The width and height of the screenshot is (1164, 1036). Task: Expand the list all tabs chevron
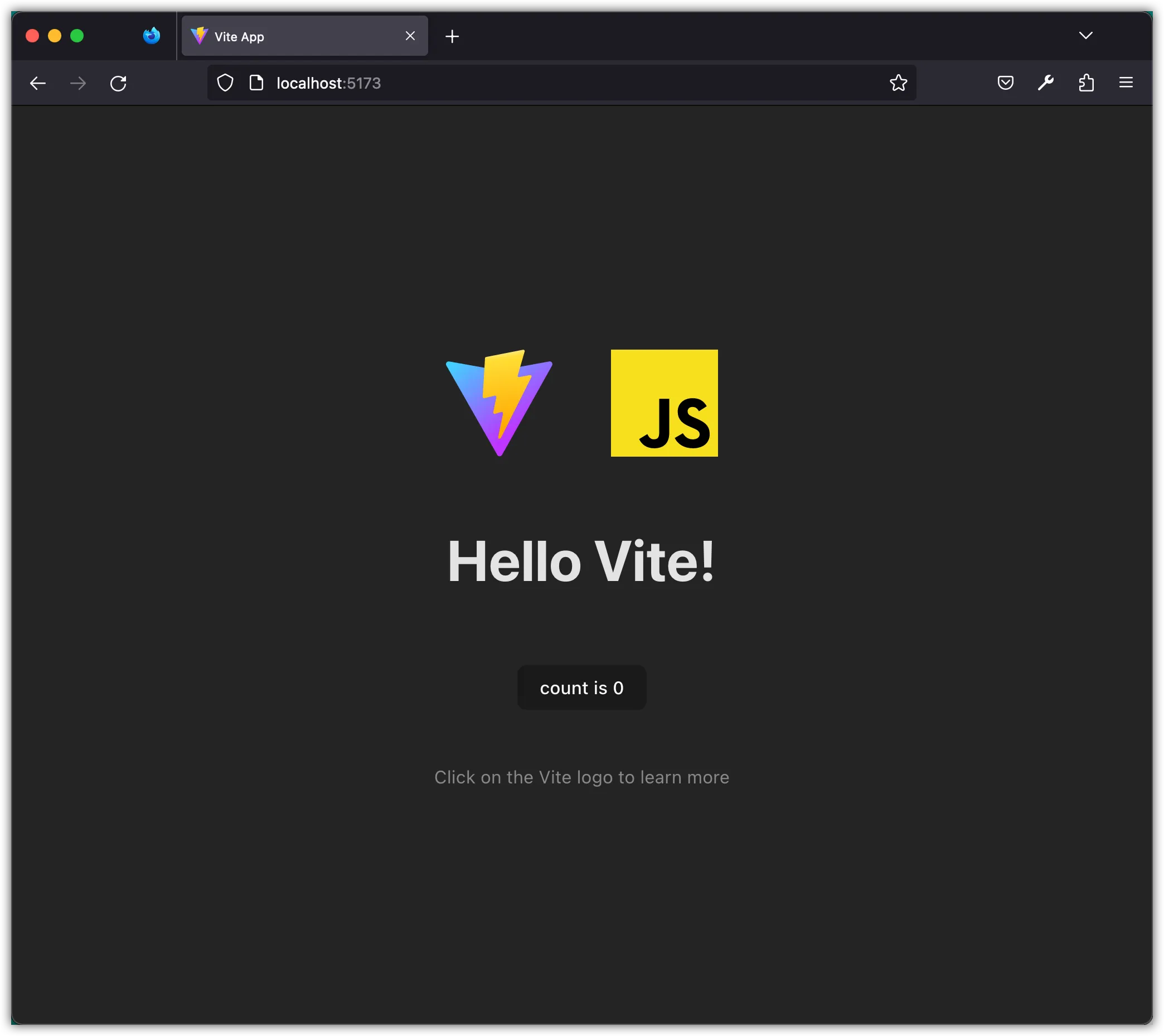point(1086,36)
